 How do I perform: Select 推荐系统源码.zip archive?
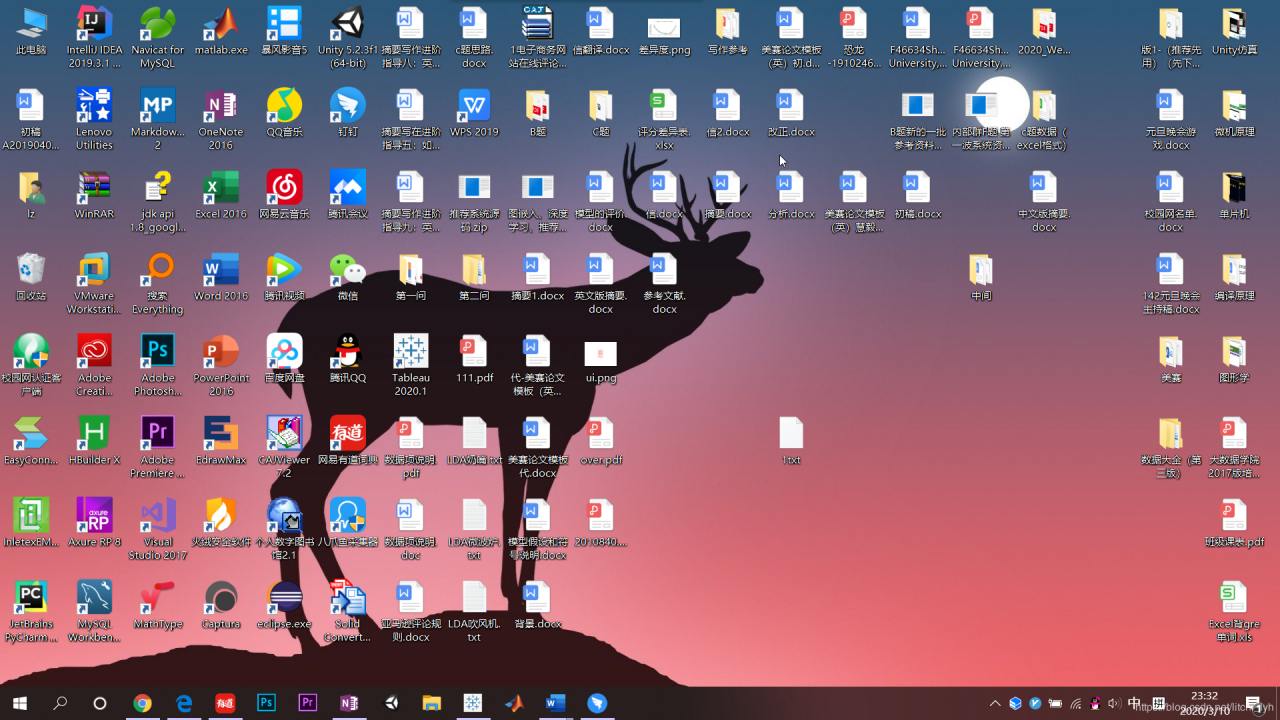(474, 201)
